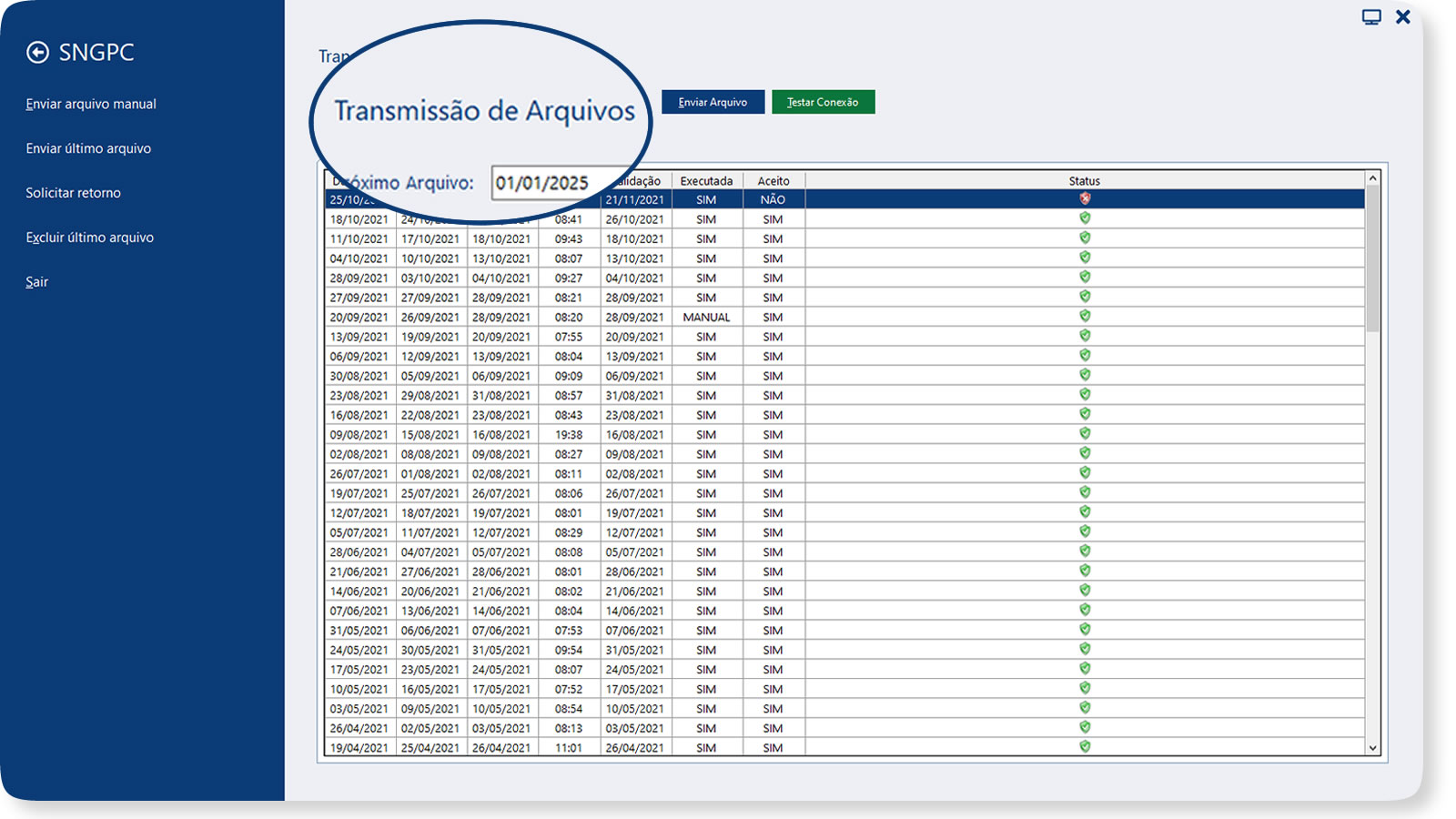Click the 07:55 time cell
The width and height of the screenshot is (1456, 819).
[x=569, y=337]
